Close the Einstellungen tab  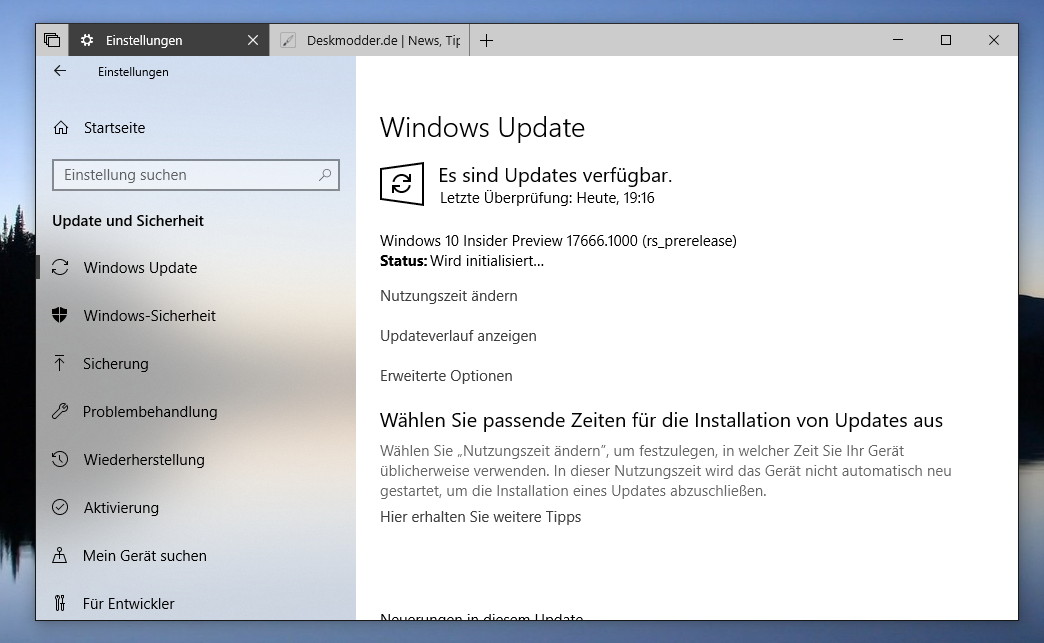[253, 41]
